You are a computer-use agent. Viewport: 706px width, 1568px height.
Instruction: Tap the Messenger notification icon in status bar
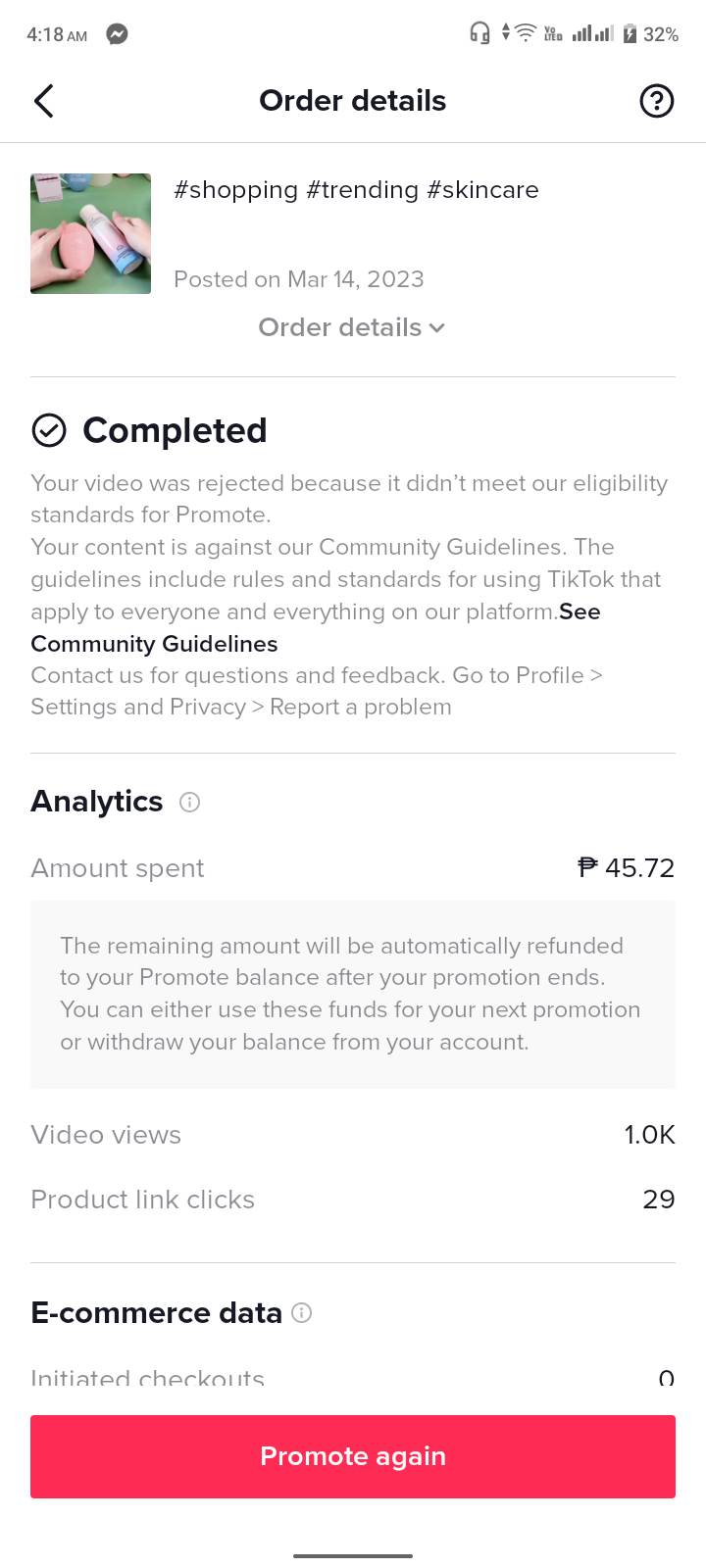117,34
